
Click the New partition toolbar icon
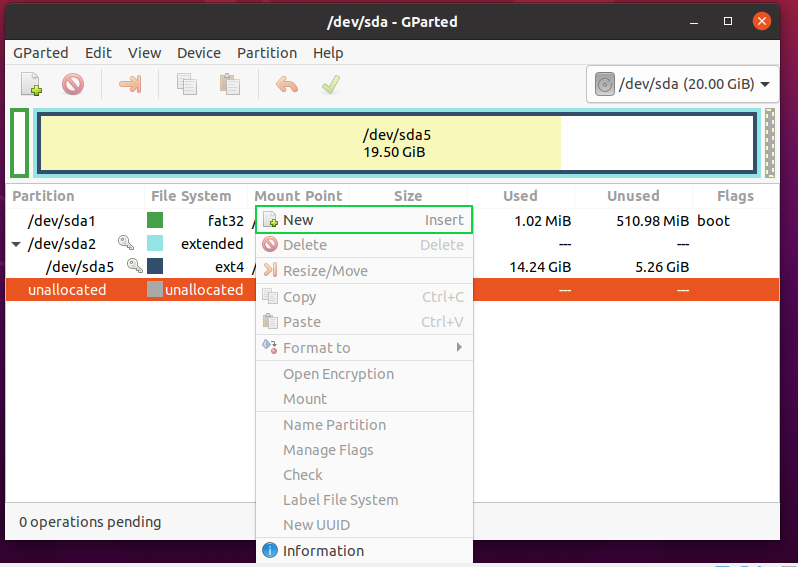click(x=31, y=84)
